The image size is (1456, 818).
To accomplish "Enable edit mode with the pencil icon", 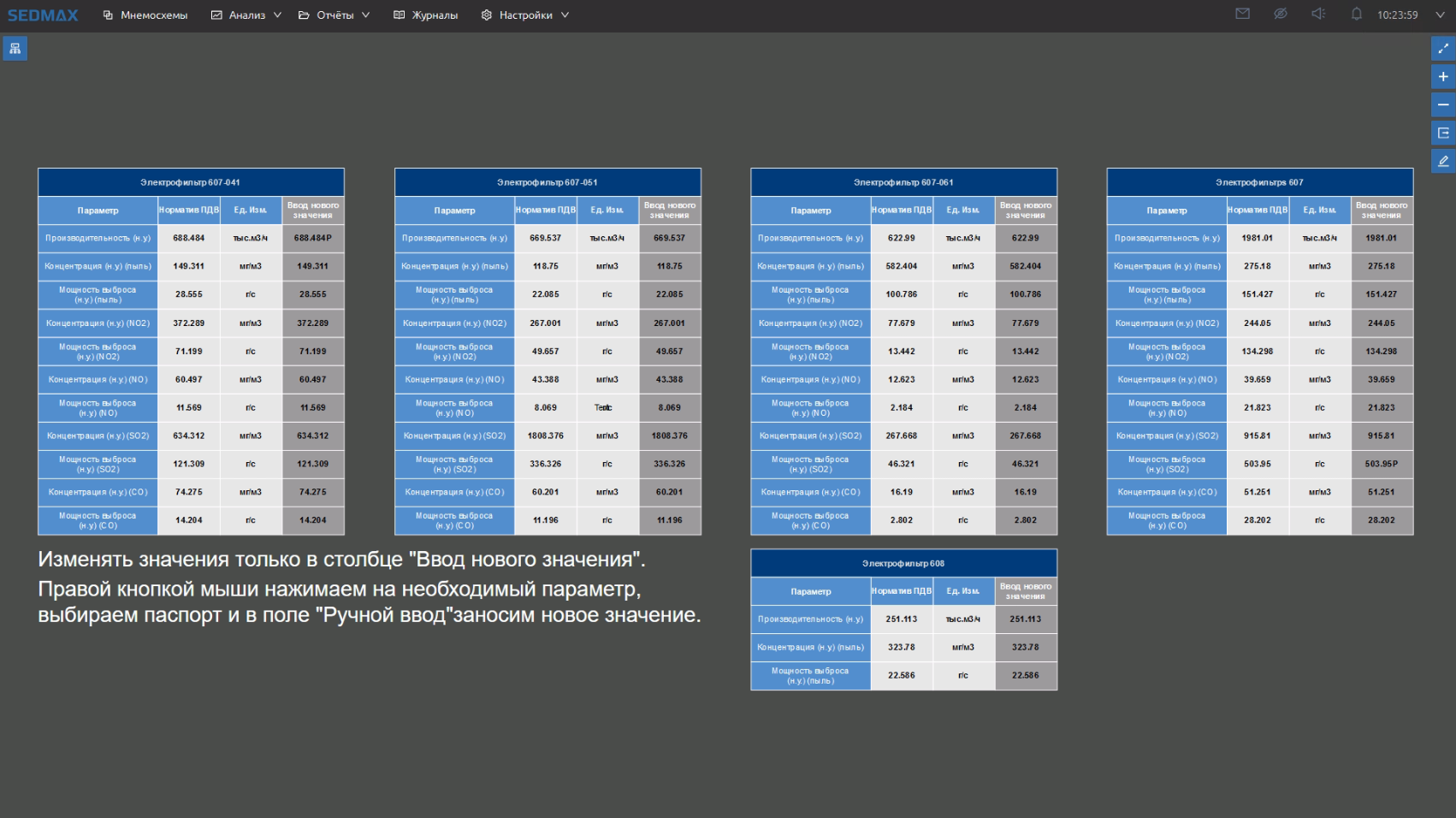I will [x=1443, y=162].
